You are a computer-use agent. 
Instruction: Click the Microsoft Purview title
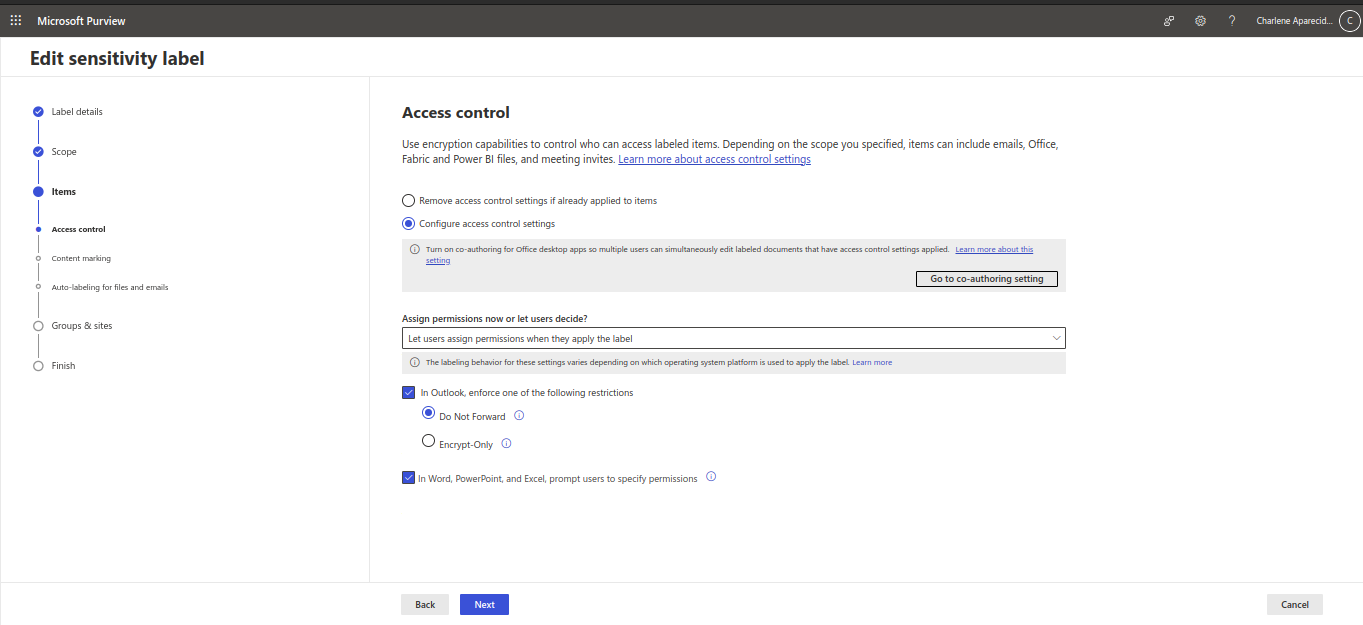[82, 20]
